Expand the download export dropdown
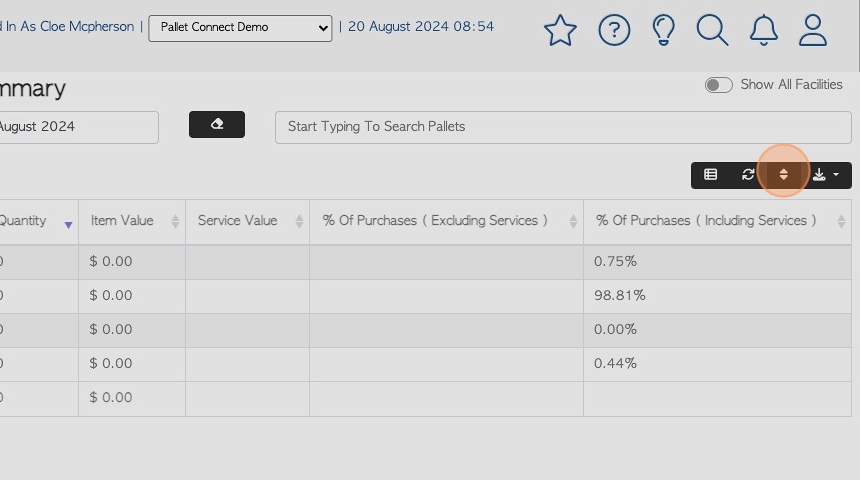 (825, 174)
